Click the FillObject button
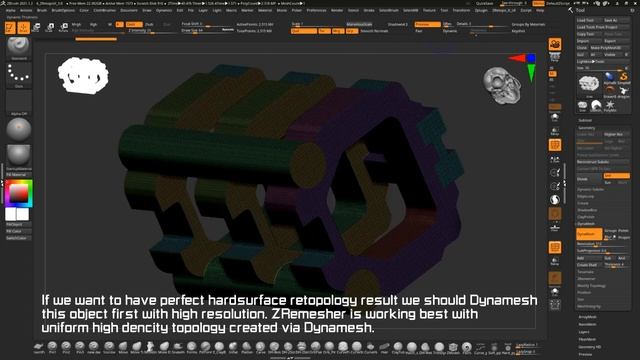640x360 pixels. coord(18,224)
